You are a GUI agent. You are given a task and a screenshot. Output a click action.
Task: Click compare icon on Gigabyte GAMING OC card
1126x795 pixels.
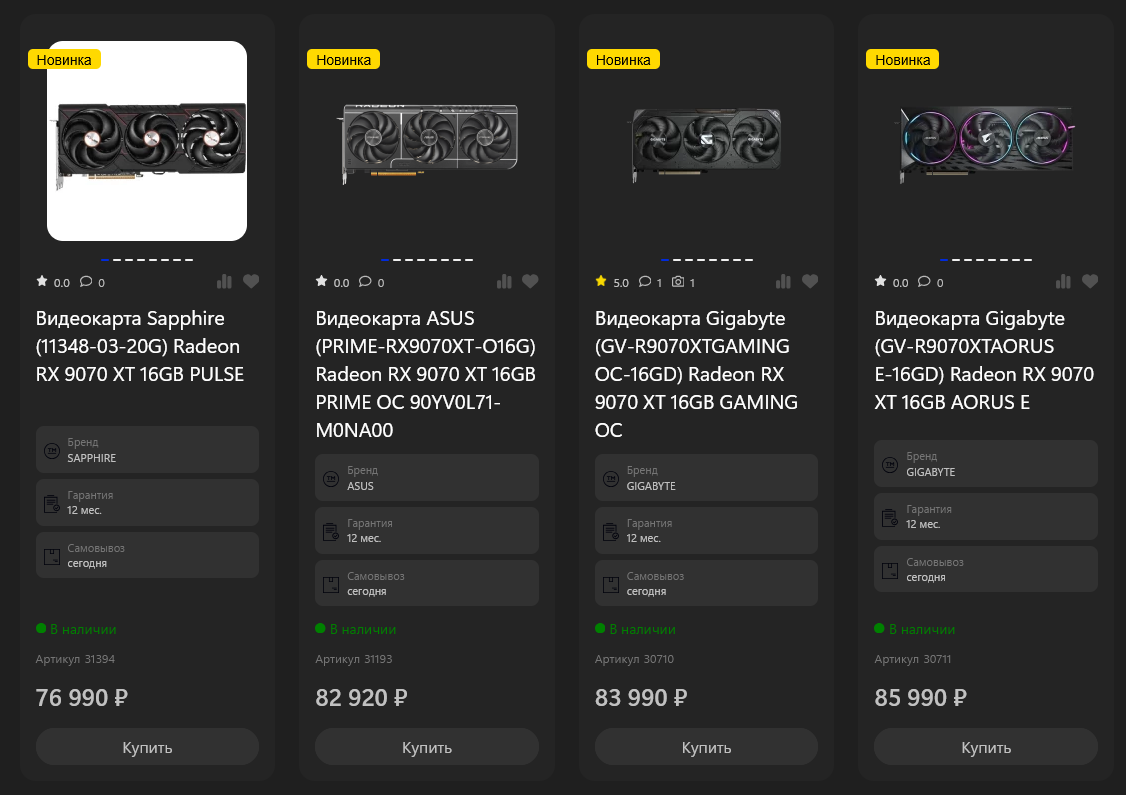click(784, 282)
